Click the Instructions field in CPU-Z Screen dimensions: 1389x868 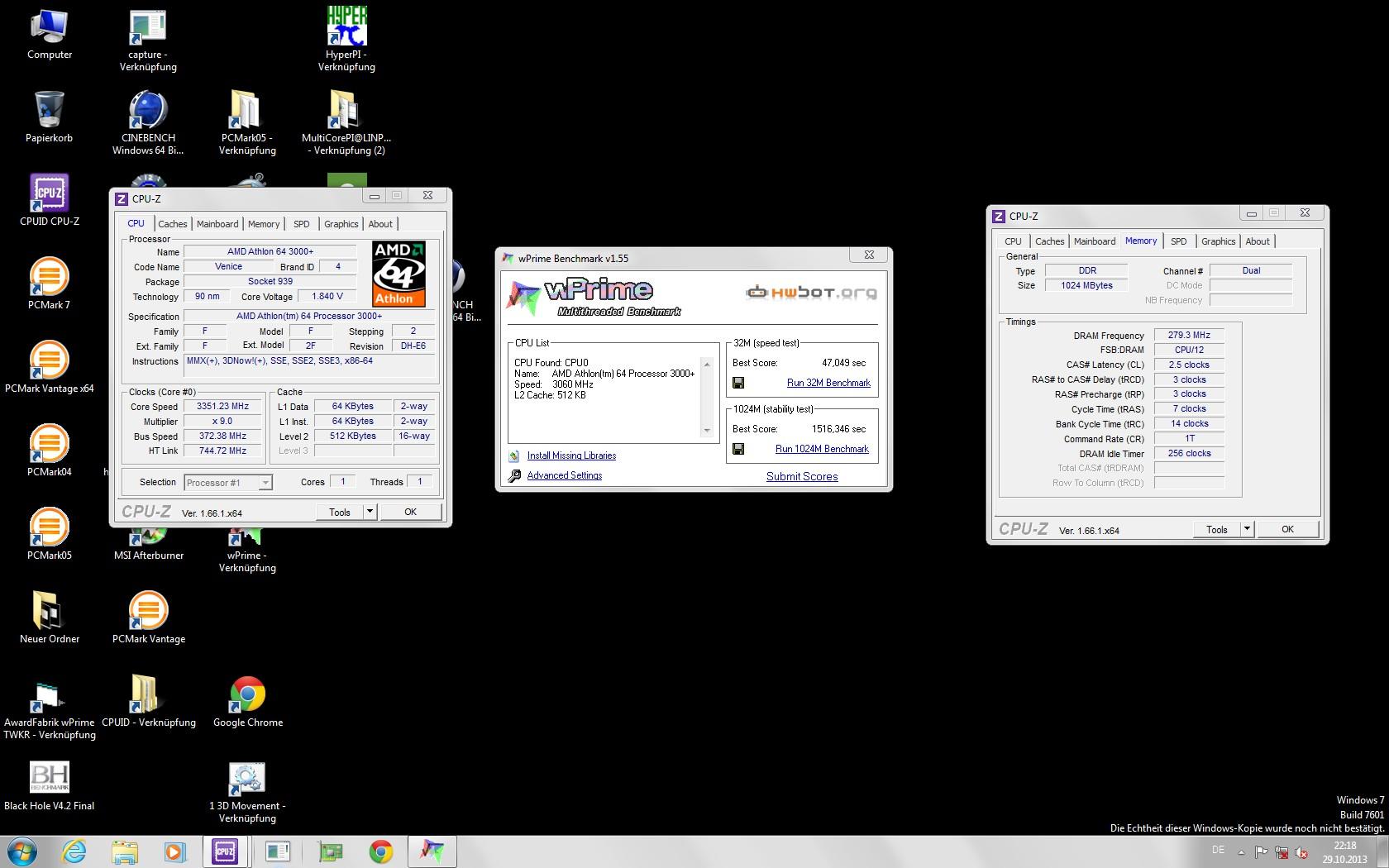point(309,365)
